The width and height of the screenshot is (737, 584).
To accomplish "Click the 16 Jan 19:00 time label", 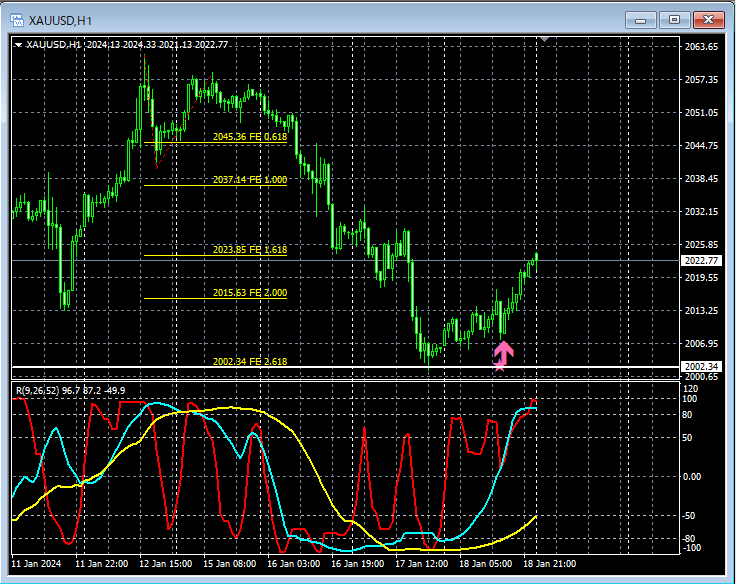I will click(357, 563).
